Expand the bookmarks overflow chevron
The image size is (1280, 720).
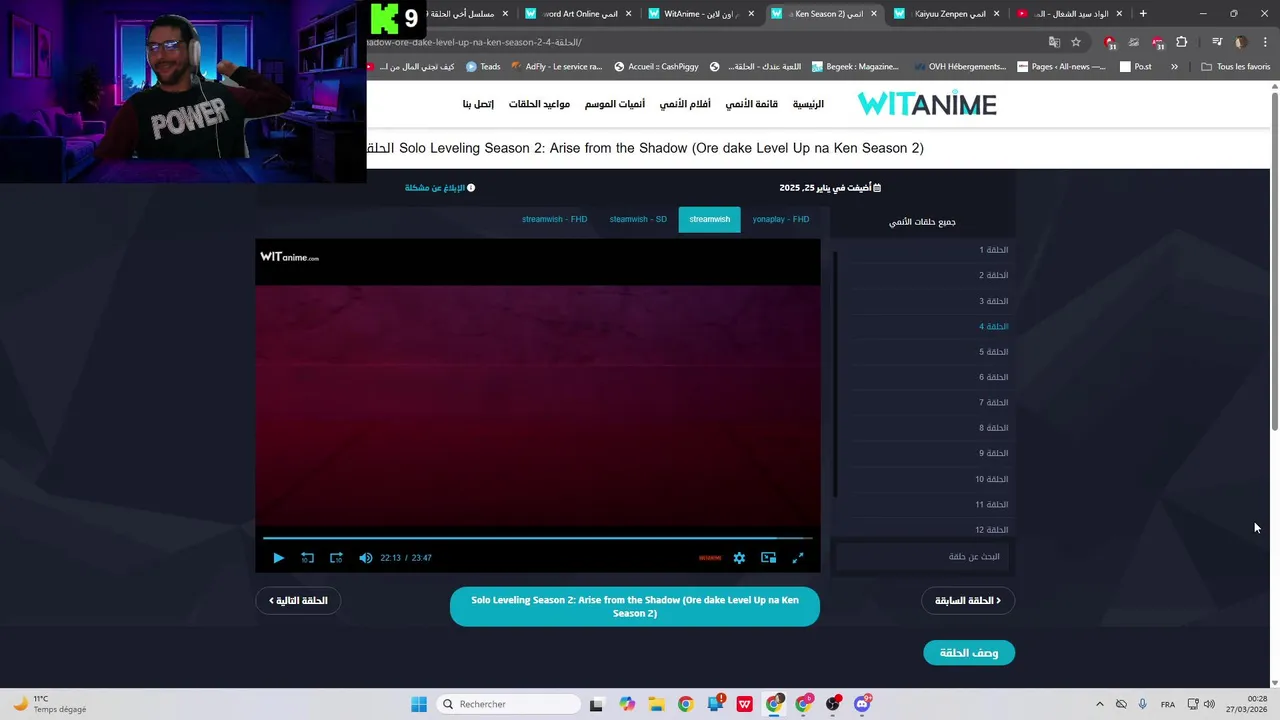1174,67
